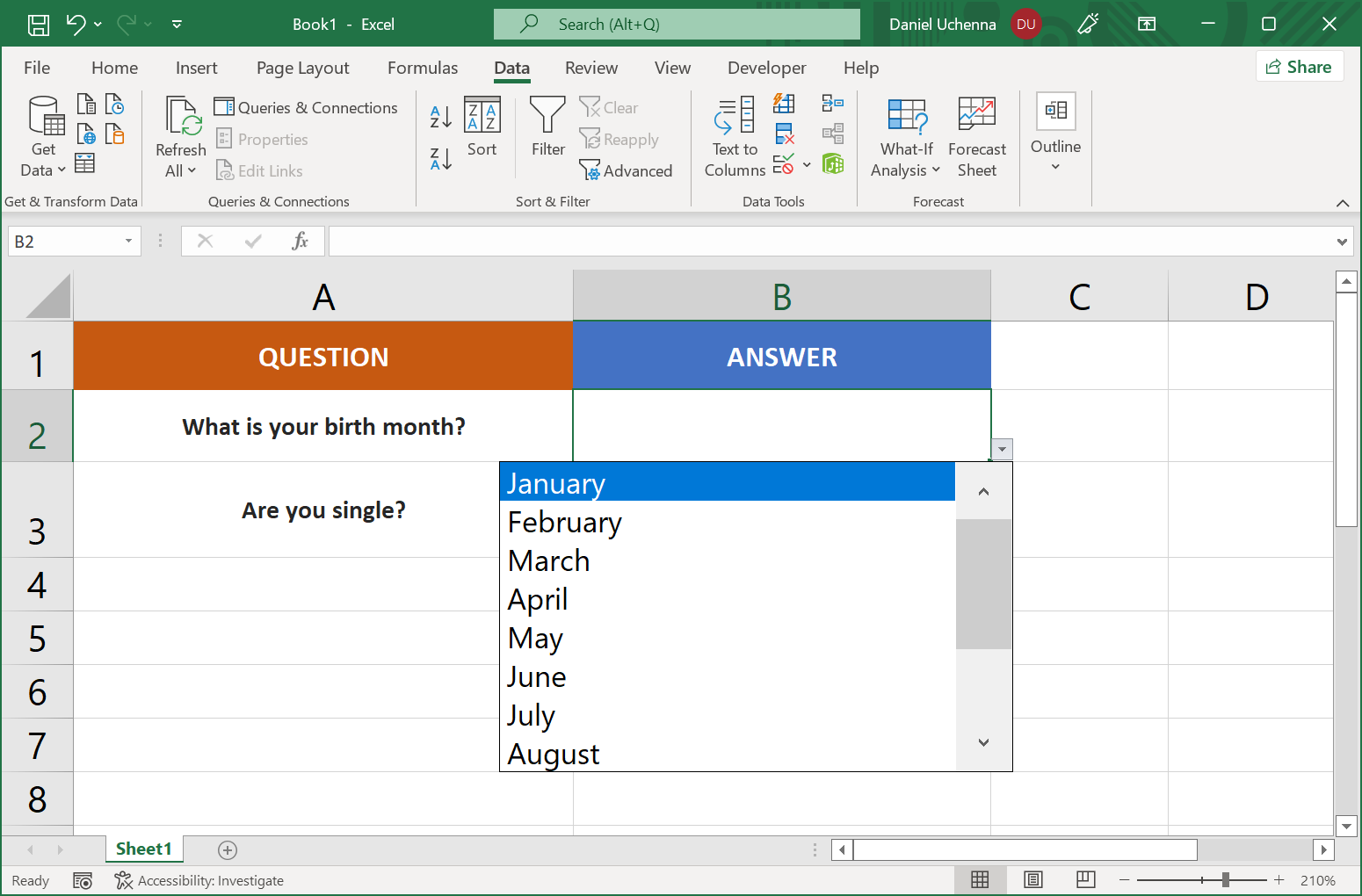Screen dimensions: 1362x896
Task: Open the Forecast Sheet tool
Action: click(976, 136)
